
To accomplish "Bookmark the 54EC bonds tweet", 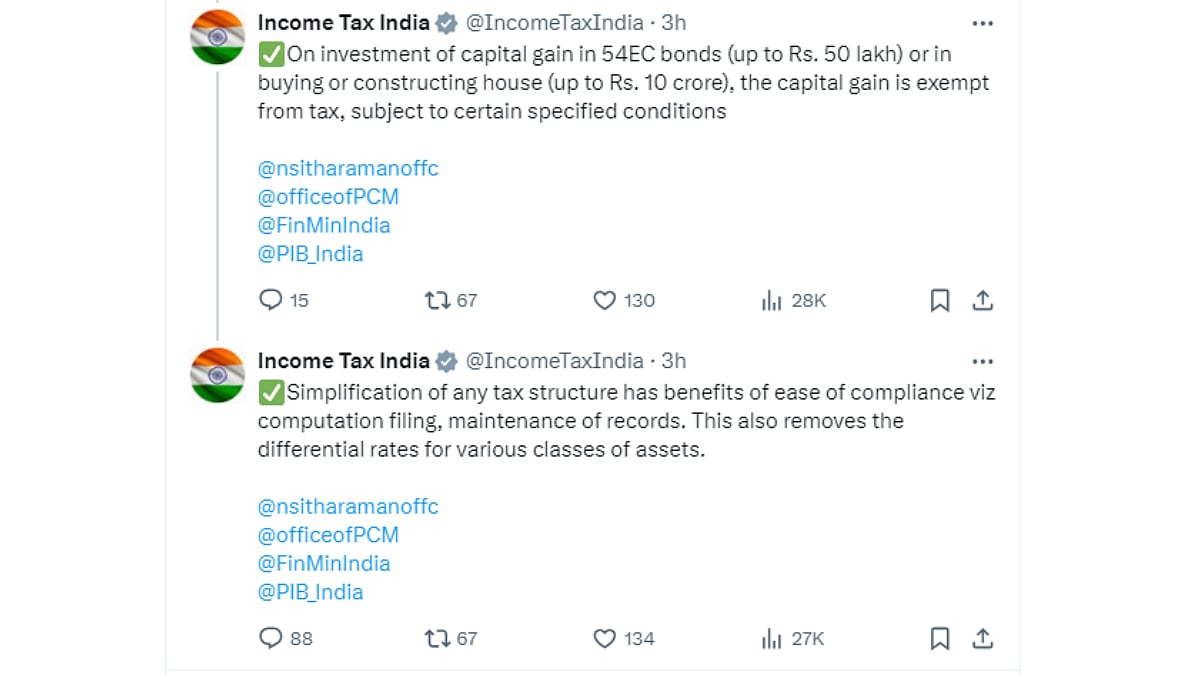I will click(x=940, y=300).
